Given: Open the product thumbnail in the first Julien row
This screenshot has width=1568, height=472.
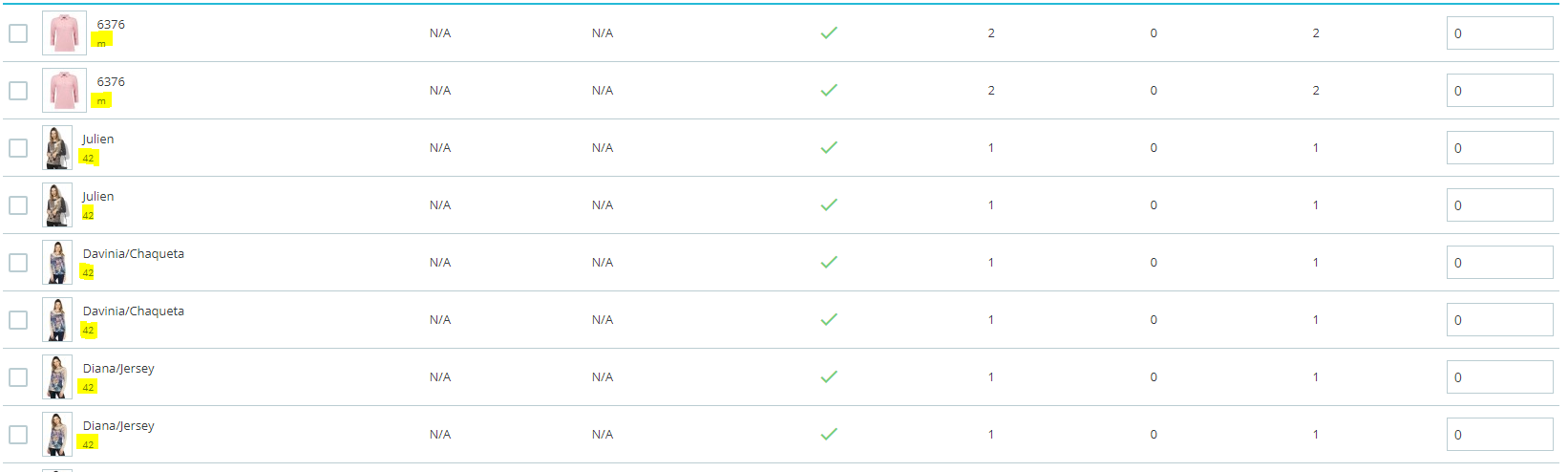Looking at the screenshot, I should pyautogui.click(x=57, y=147).
